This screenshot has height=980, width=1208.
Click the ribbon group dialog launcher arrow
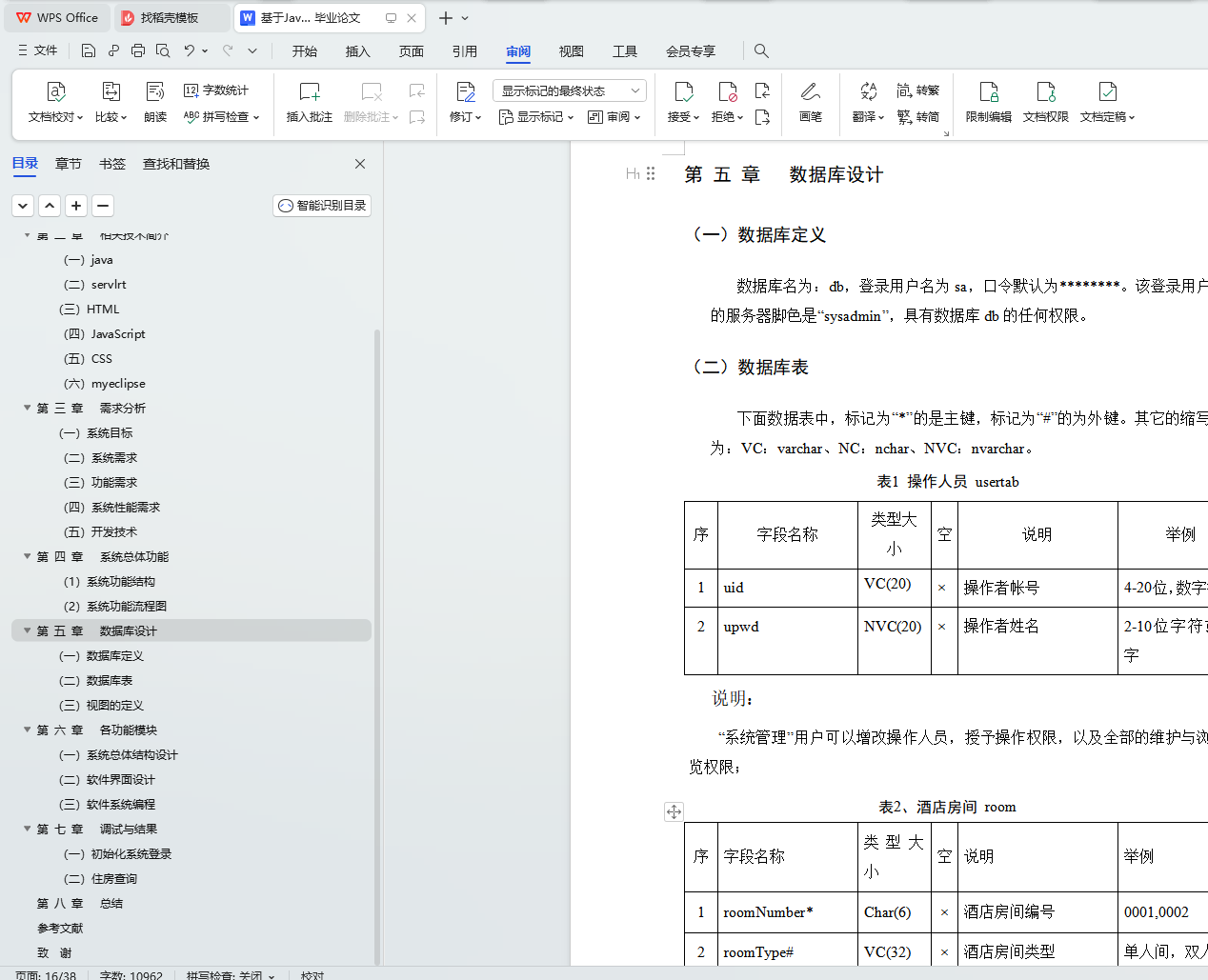coord(946,133)
